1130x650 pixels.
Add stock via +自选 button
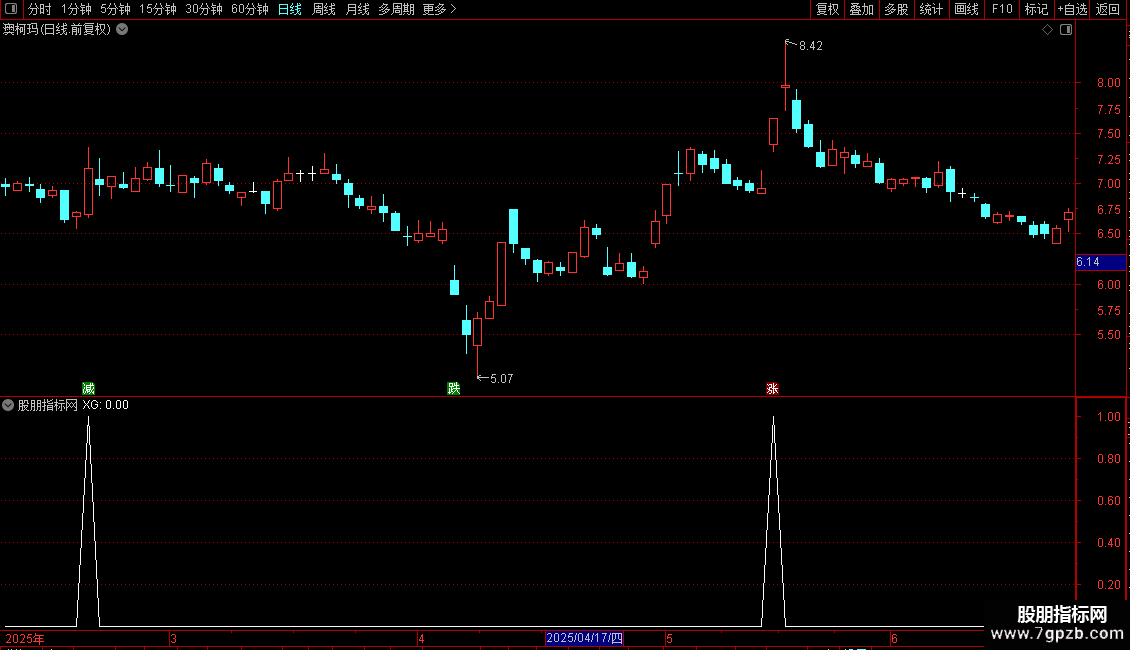click(x=1072, y=9)
